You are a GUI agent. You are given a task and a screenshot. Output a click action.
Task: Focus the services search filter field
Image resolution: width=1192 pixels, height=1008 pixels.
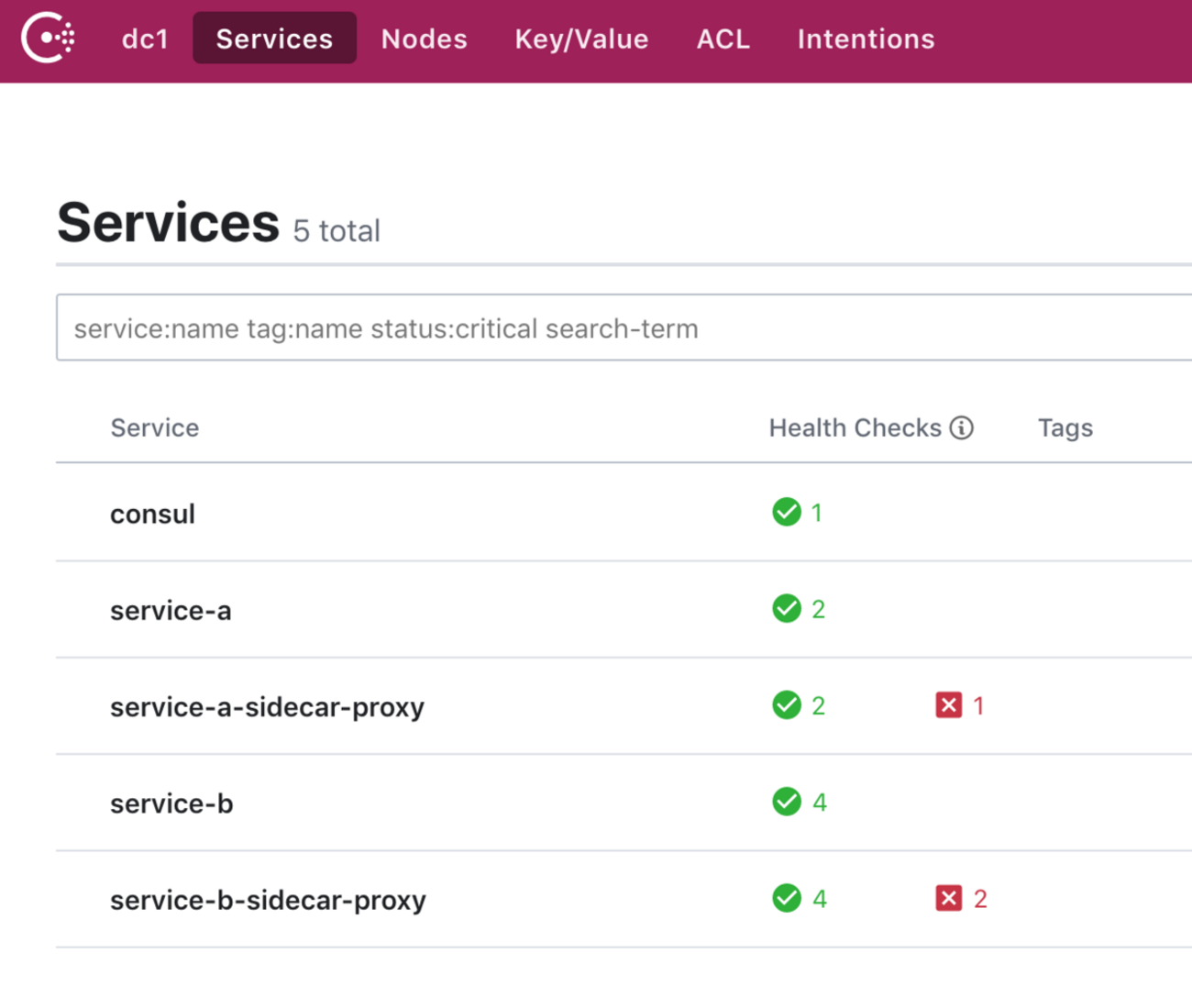(x=624, y=327)
